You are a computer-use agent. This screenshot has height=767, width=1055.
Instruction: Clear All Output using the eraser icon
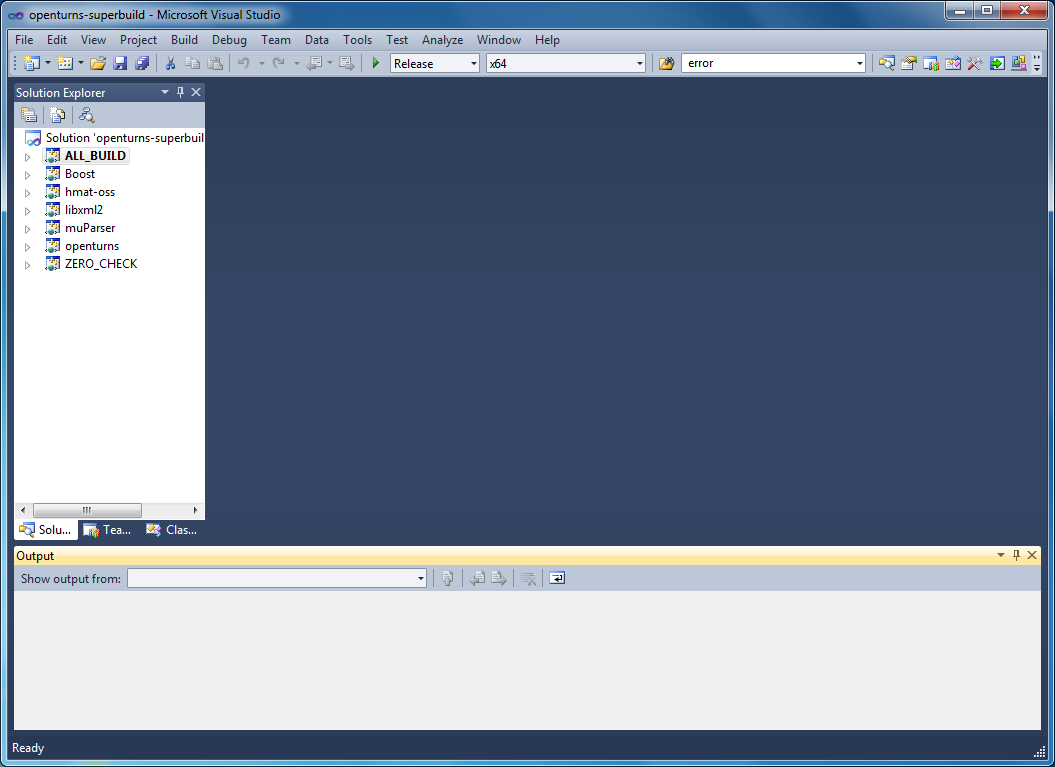(528, 578)
